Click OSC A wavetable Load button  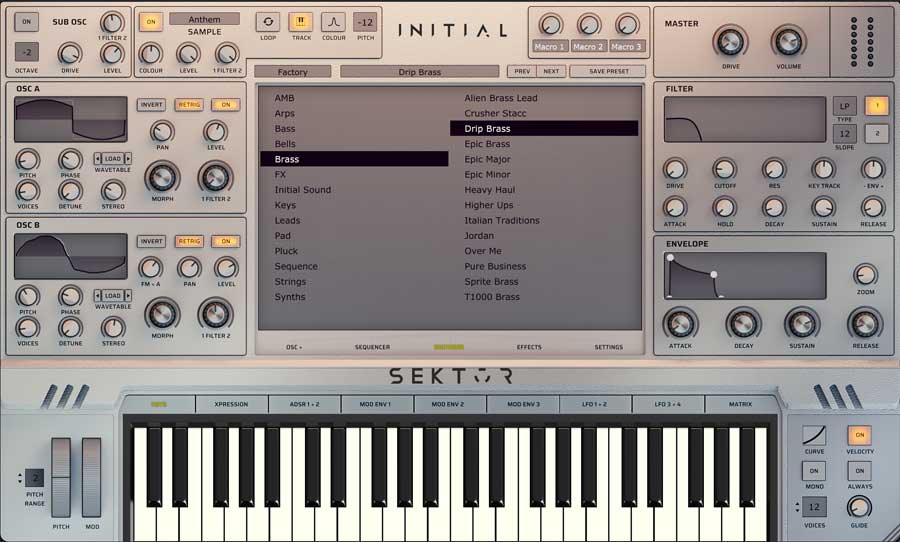pos(112,158)
